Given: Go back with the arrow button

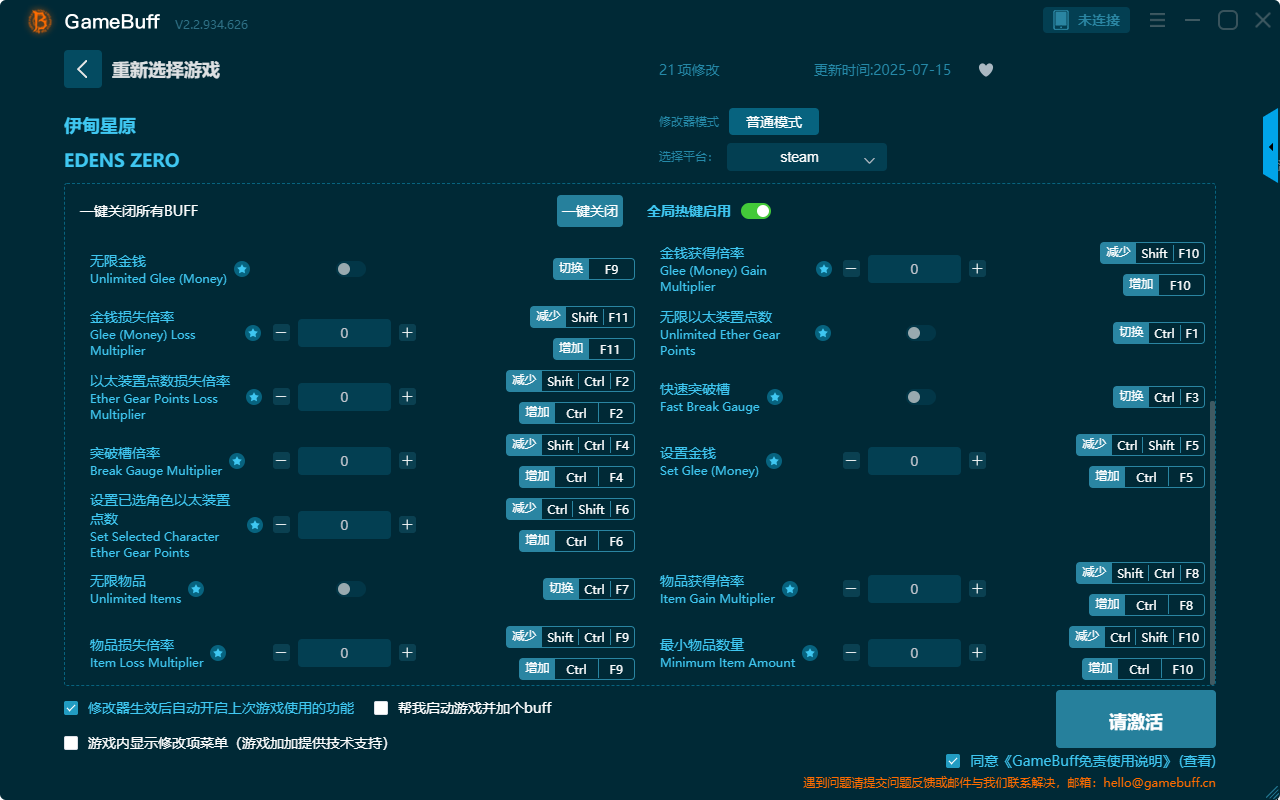Looking at the screenshot, I should click(x=83, y=69).
